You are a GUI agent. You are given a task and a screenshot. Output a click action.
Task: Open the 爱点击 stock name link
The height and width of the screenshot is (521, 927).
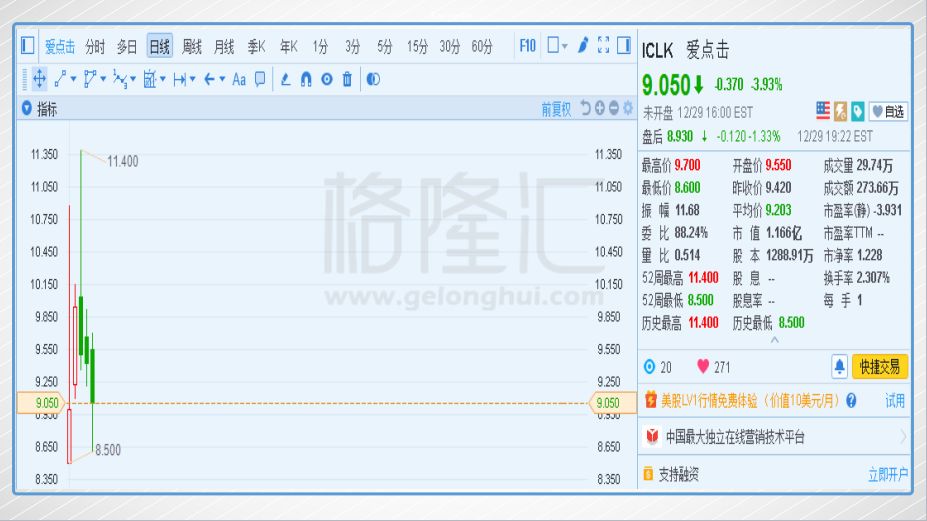pos(60,47)
